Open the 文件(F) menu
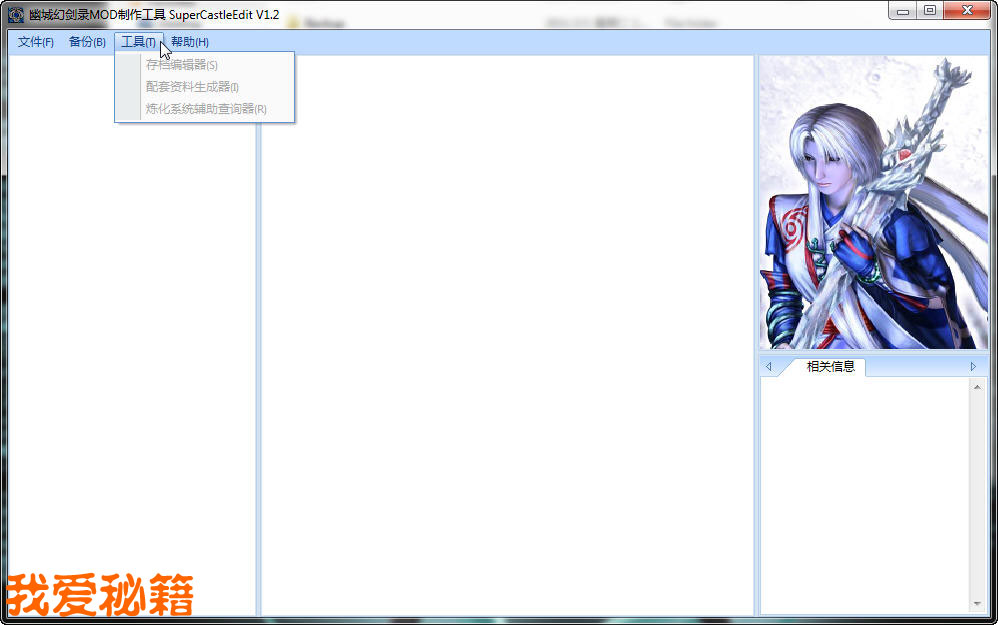 35,42
